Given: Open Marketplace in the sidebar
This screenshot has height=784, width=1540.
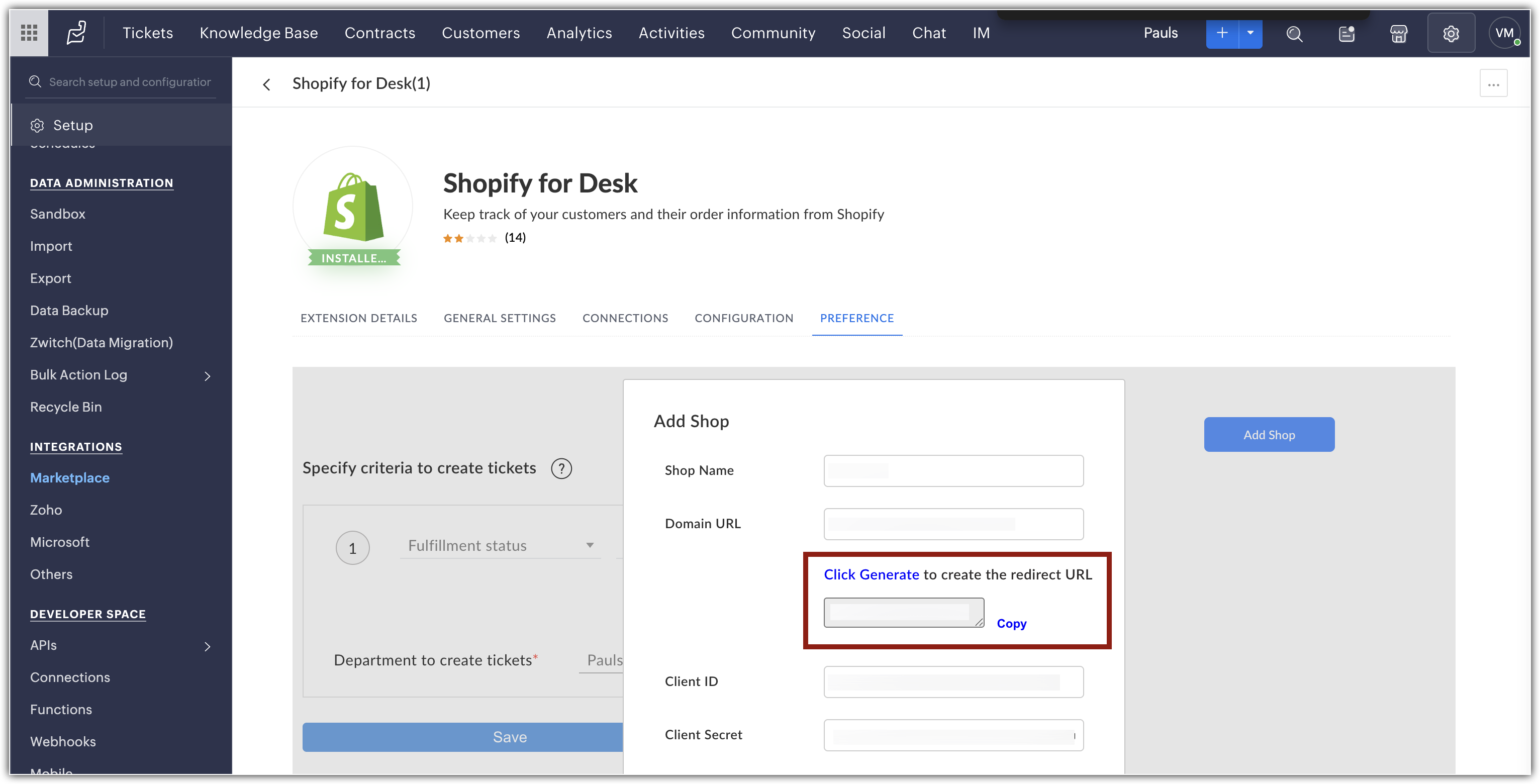Looking at the screenshot, I should click(69, 478).
